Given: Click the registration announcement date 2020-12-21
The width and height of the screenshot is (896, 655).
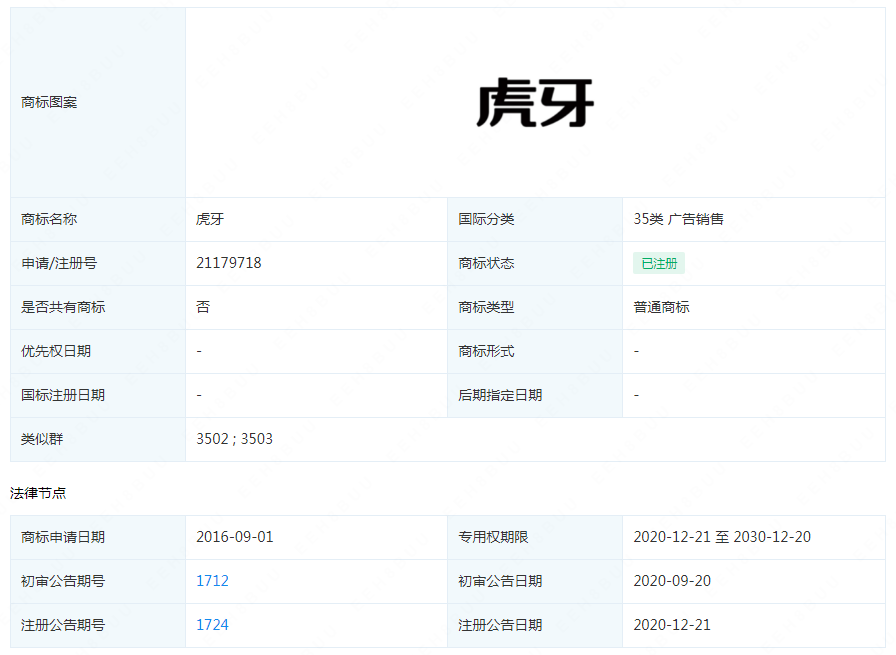Looking at the screenshot, I should [x=672, y=625].
